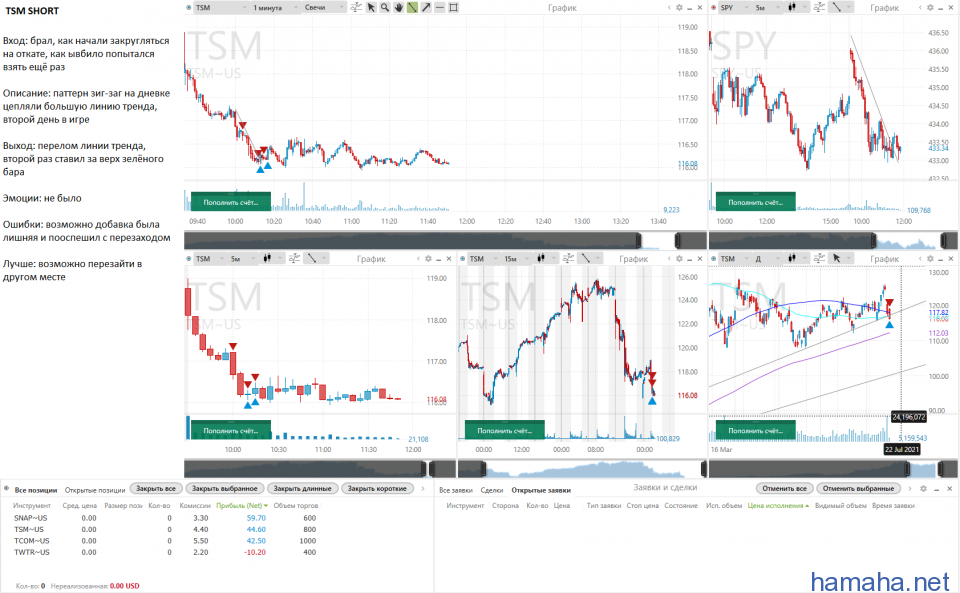The image size is (960, 593).
Task: Choose the trend line drawing tool
Action: pyautogui.click(x=412, y=8)
